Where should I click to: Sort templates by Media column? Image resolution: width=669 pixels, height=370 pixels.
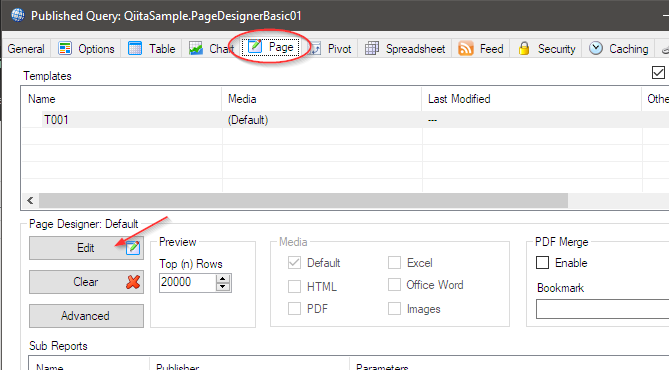[322, 99]
